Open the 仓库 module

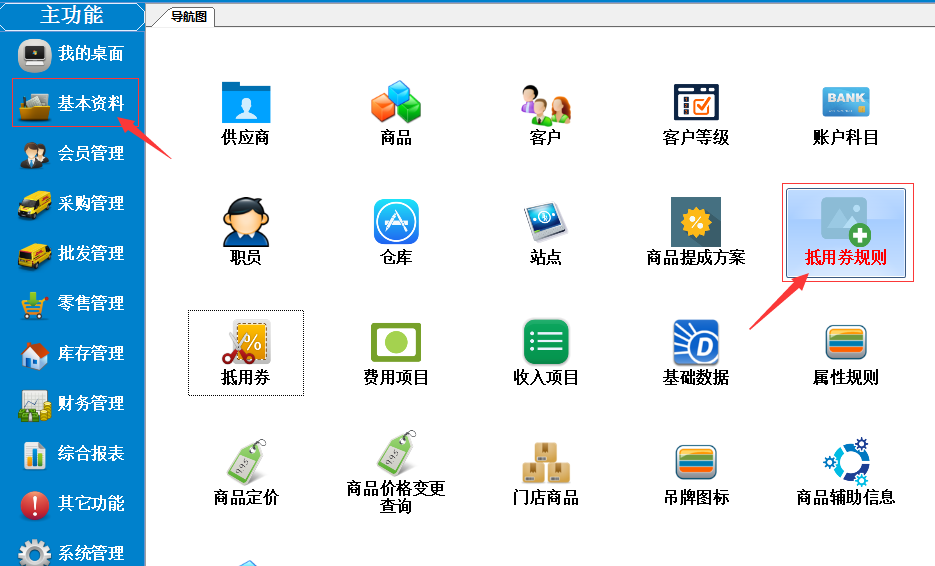pos(396,233)
